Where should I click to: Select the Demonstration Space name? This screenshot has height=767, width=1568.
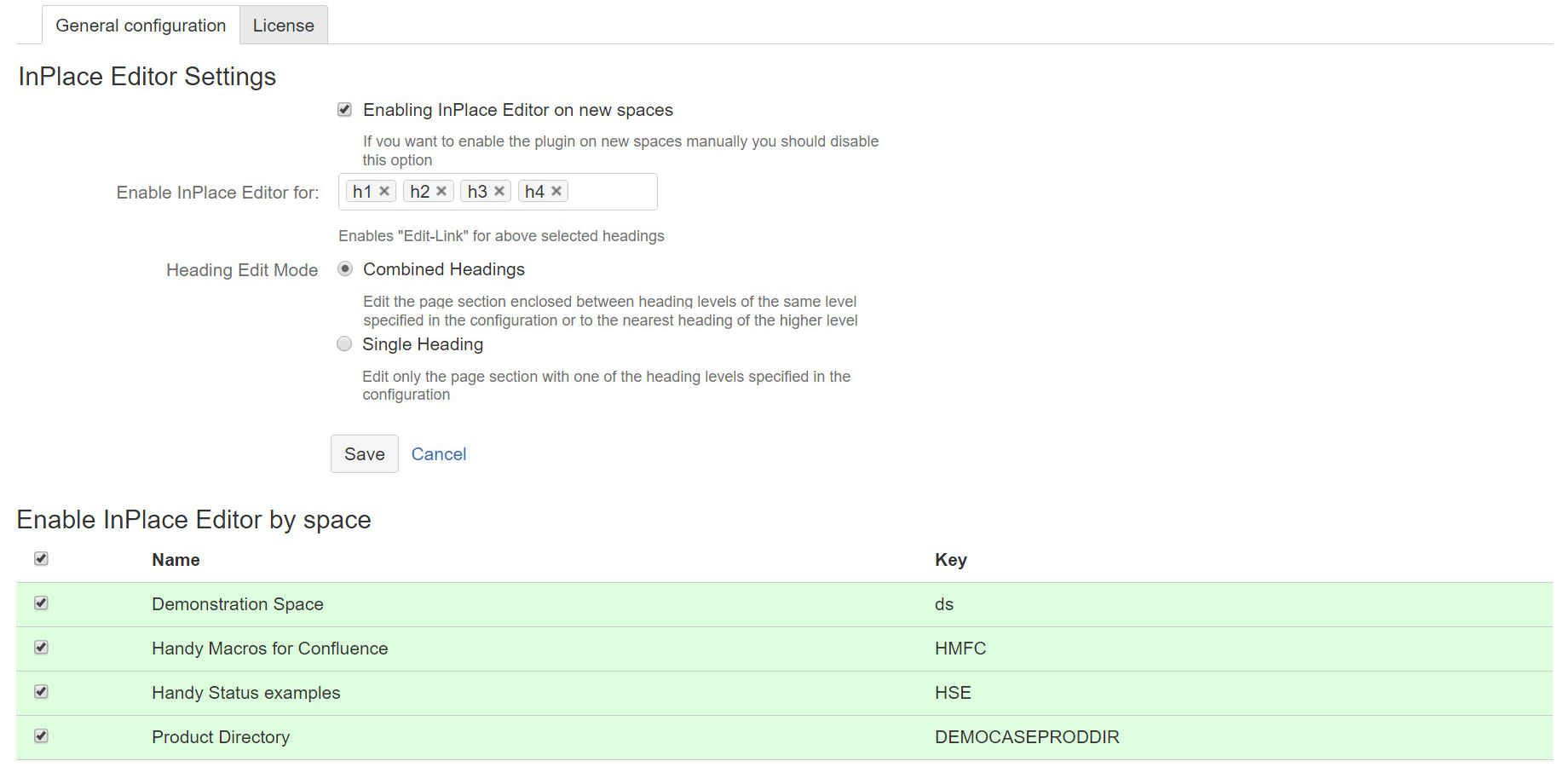pyautogui.click(x=238, y=604)
